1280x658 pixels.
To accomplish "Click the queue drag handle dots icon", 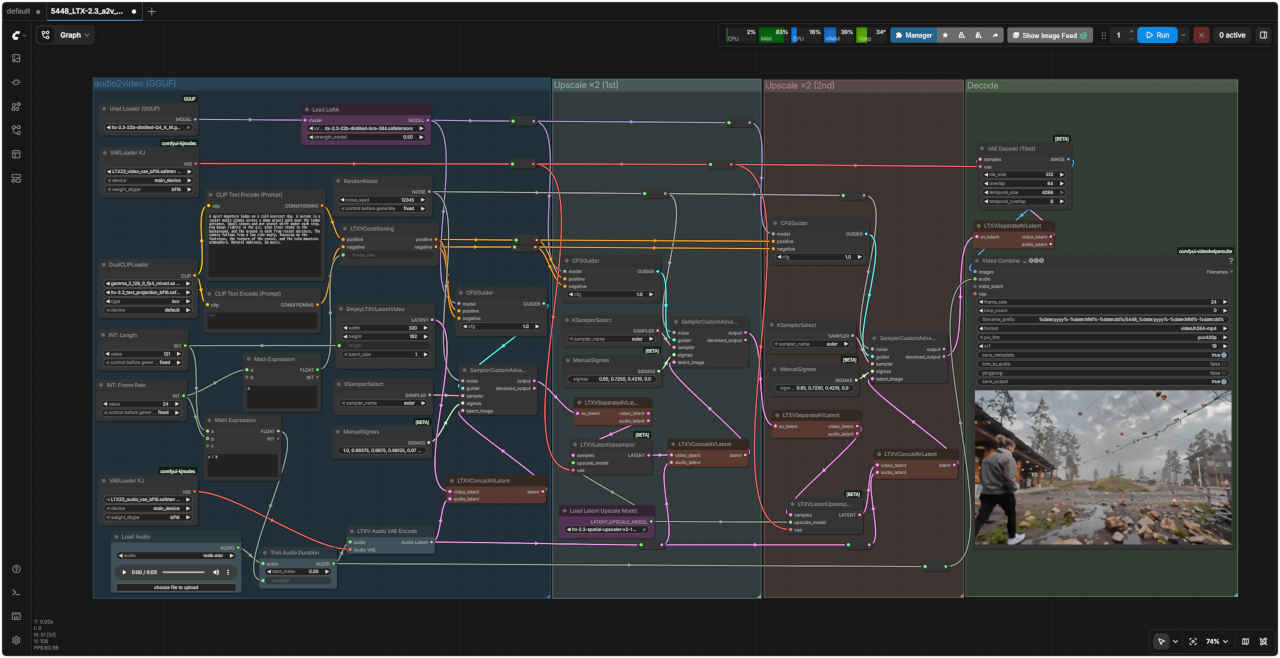I will pyautogui.click(x=1104, y=35).
